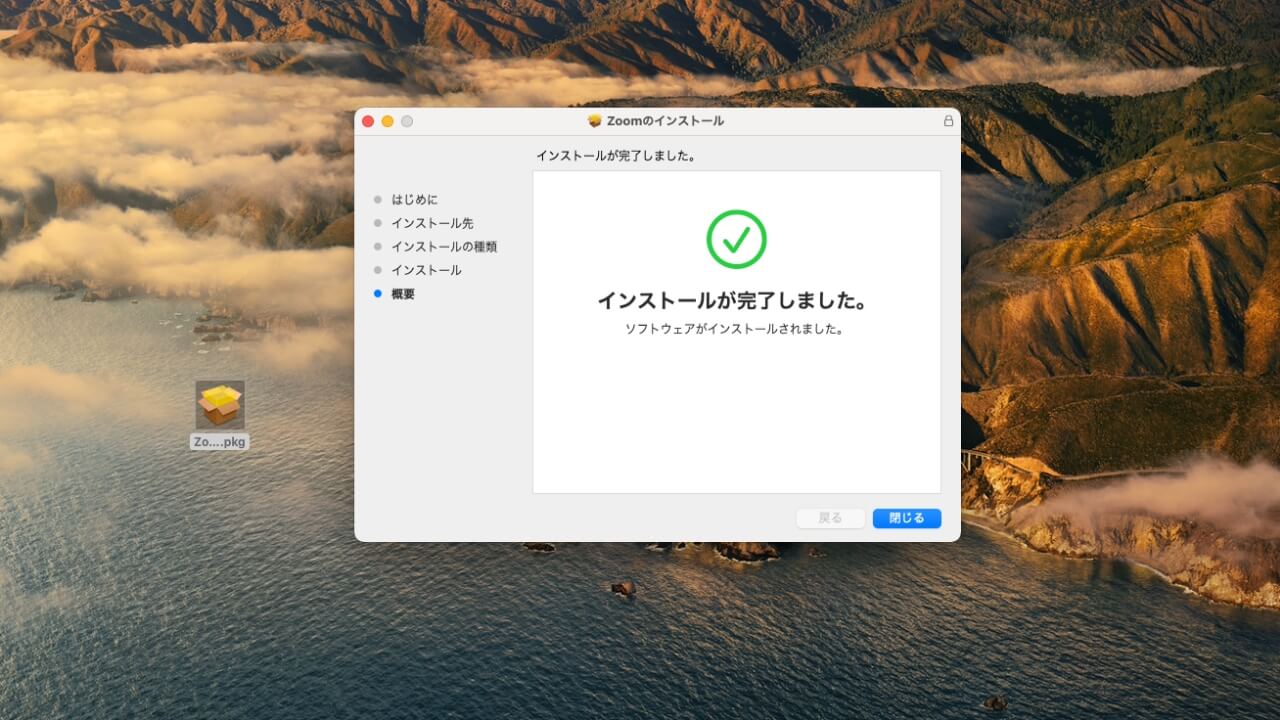The image size is (1280, 720).
Task: Minimize the installer with the yellow button
Action: point(387,121)
